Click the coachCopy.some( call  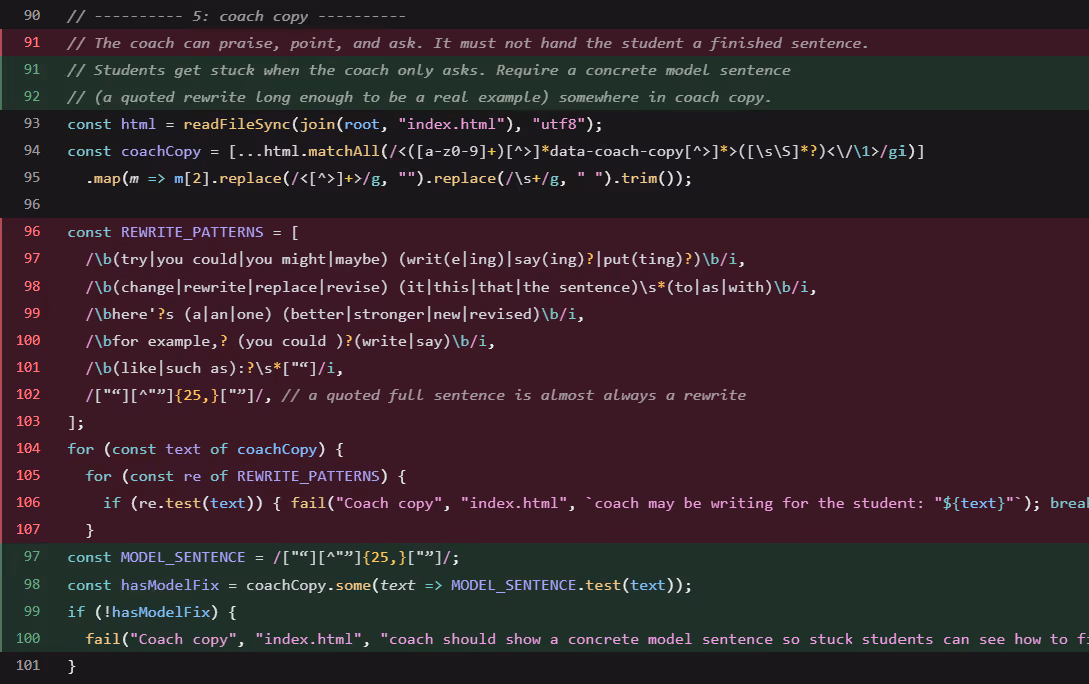(313, 585)
